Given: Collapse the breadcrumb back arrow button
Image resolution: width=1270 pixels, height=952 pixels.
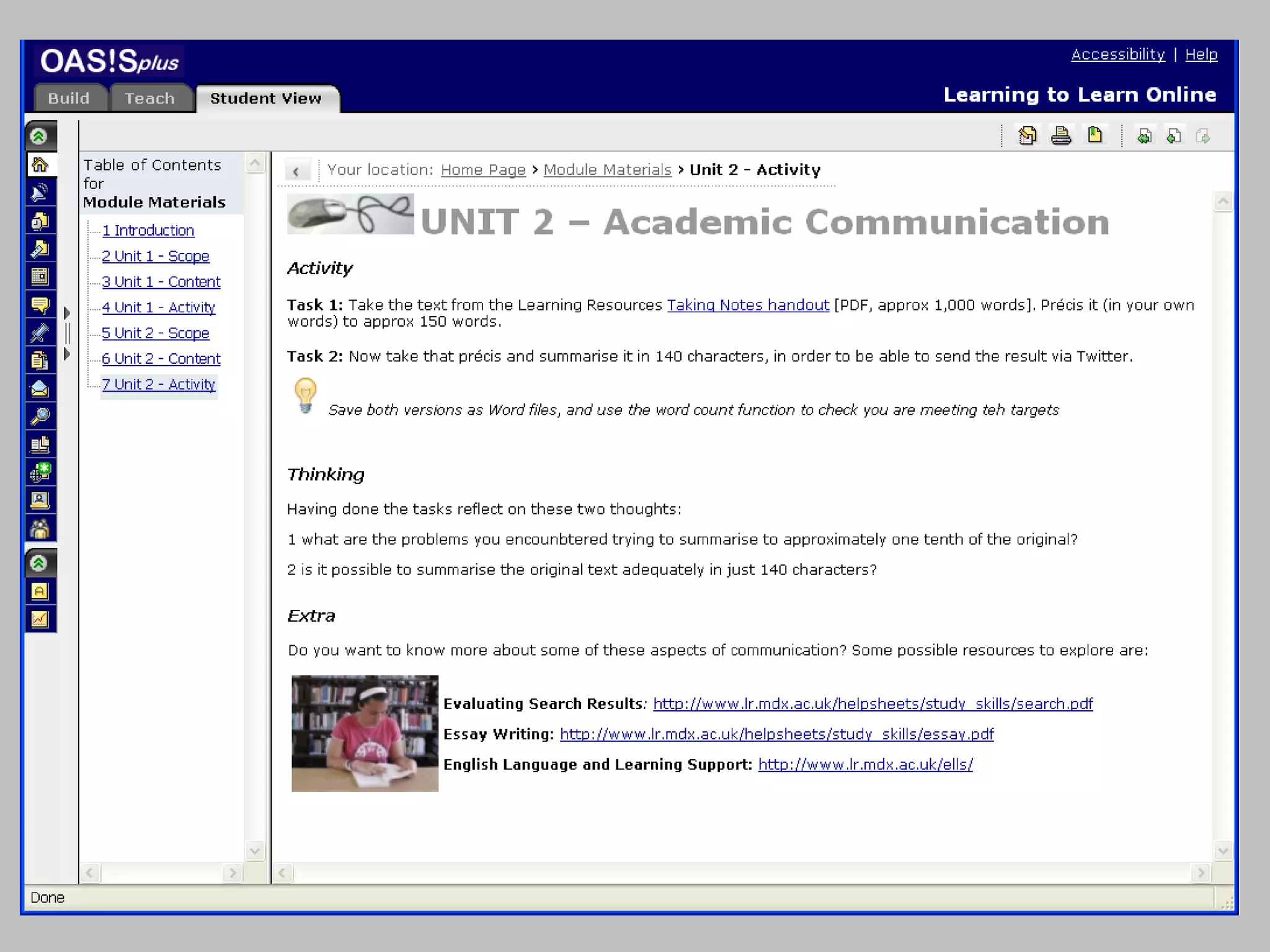Looking at the screenshot, I should (296, 171).
